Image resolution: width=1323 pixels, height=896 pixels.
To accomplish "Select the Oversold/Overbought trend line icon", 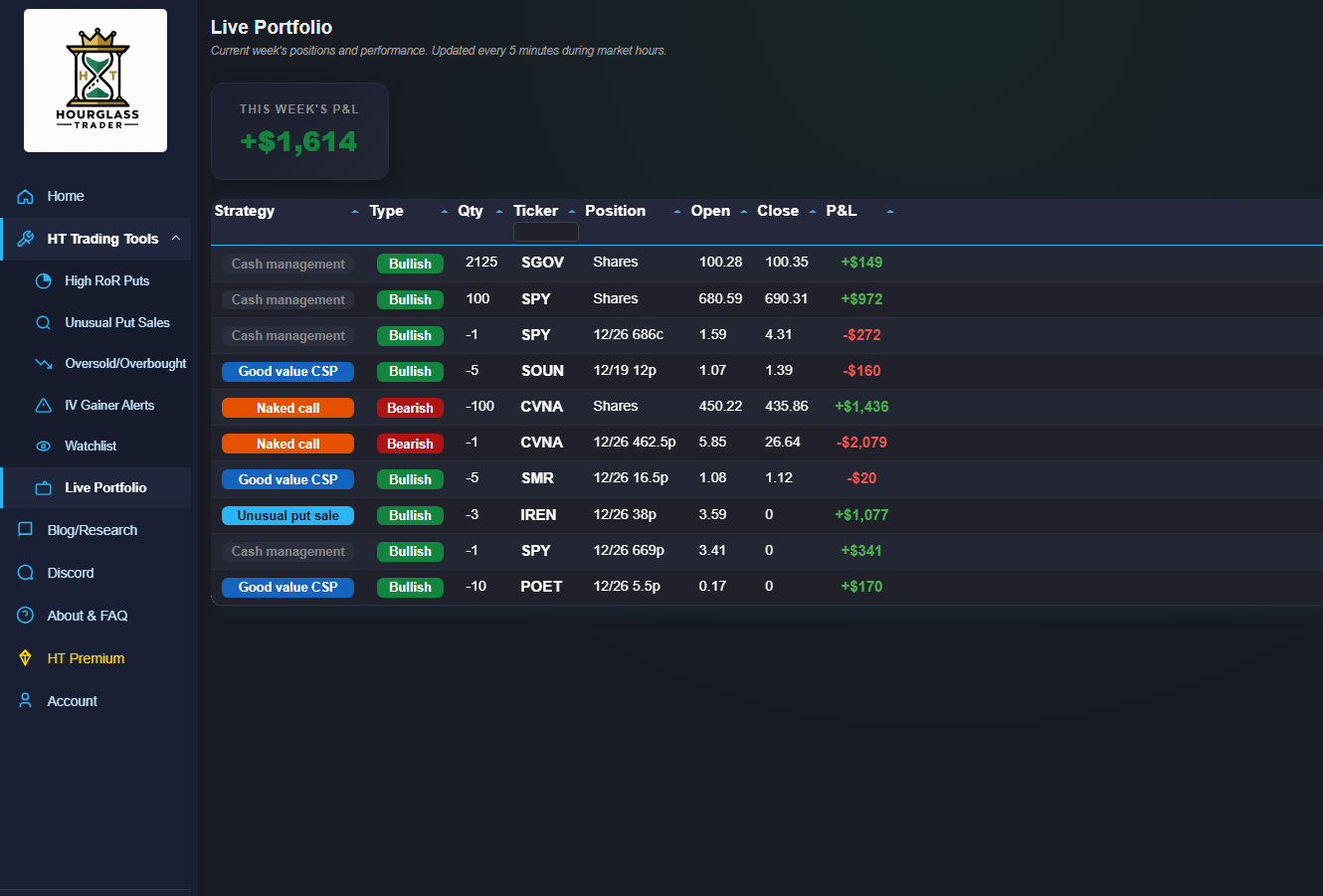I will [x=44, y=363].
